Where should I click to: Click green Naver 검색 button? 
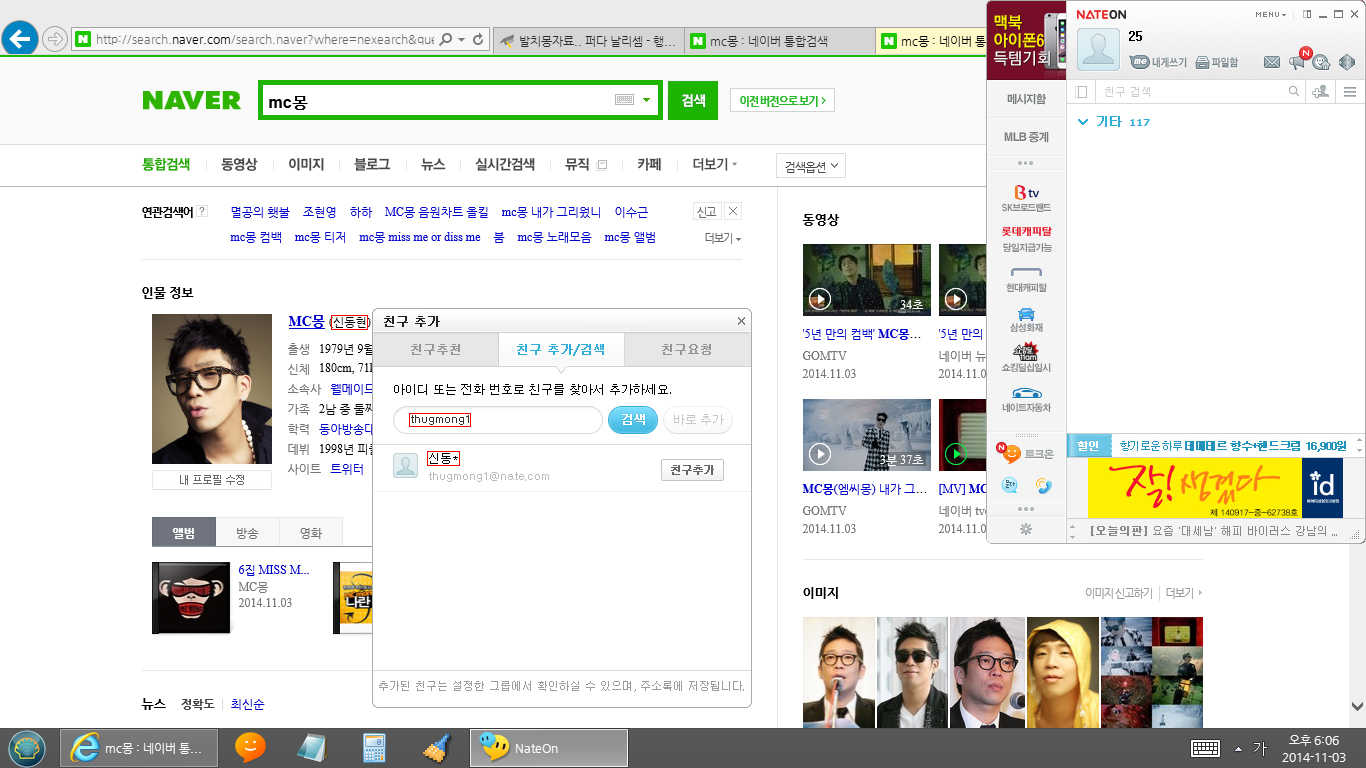pyautogui.click(x=693, y=100)
